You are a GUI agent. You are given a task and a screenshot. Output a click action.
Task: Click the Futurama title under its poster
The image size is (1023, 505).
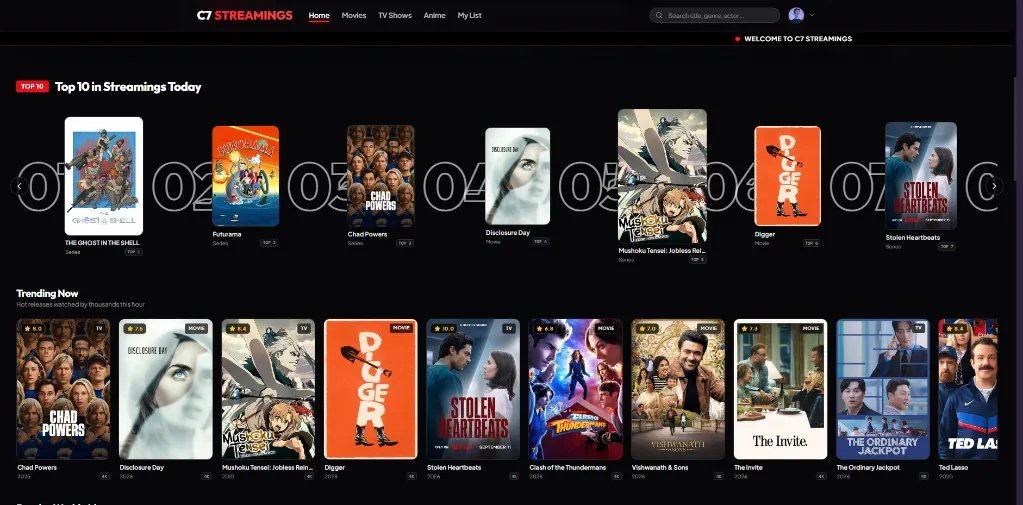[227, 234]
